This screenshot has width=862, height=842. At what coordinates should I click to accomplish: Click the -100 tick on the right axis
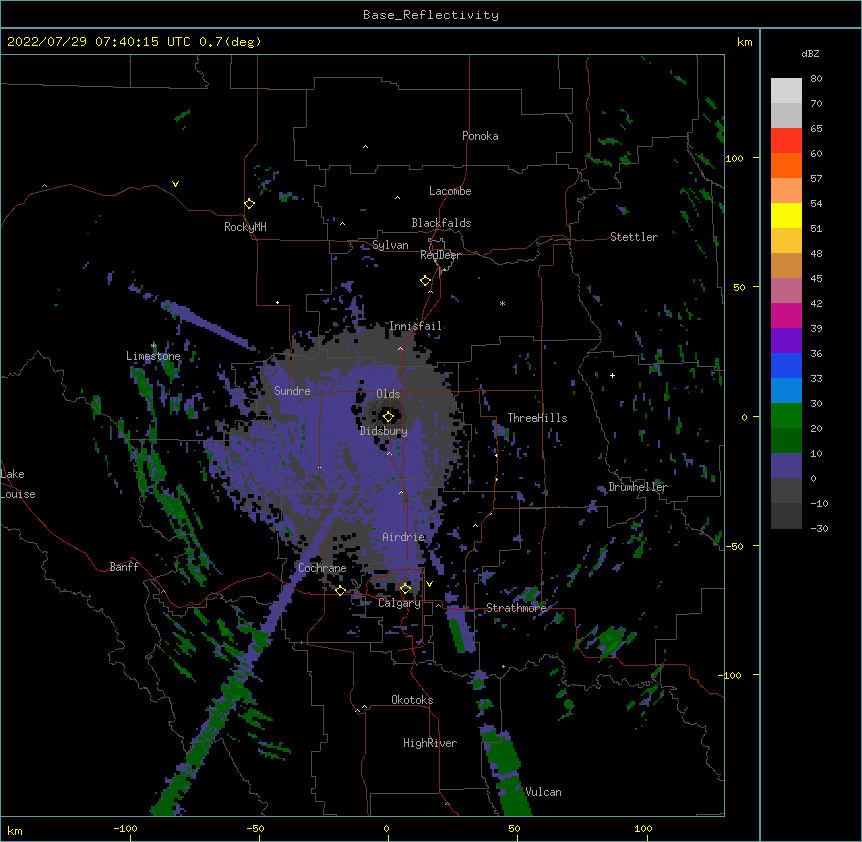point(731,675)
